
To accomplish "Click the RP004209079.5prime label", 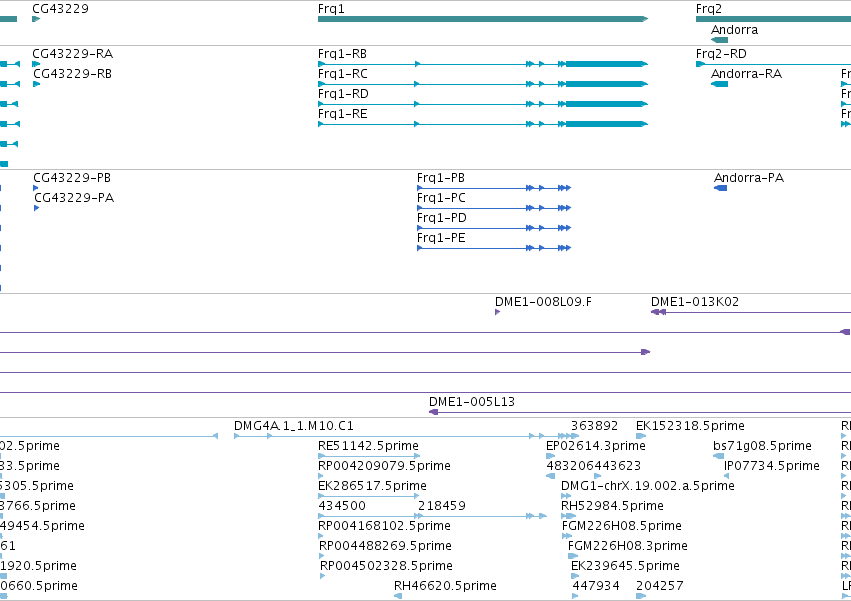I will (x=384, y=466).
